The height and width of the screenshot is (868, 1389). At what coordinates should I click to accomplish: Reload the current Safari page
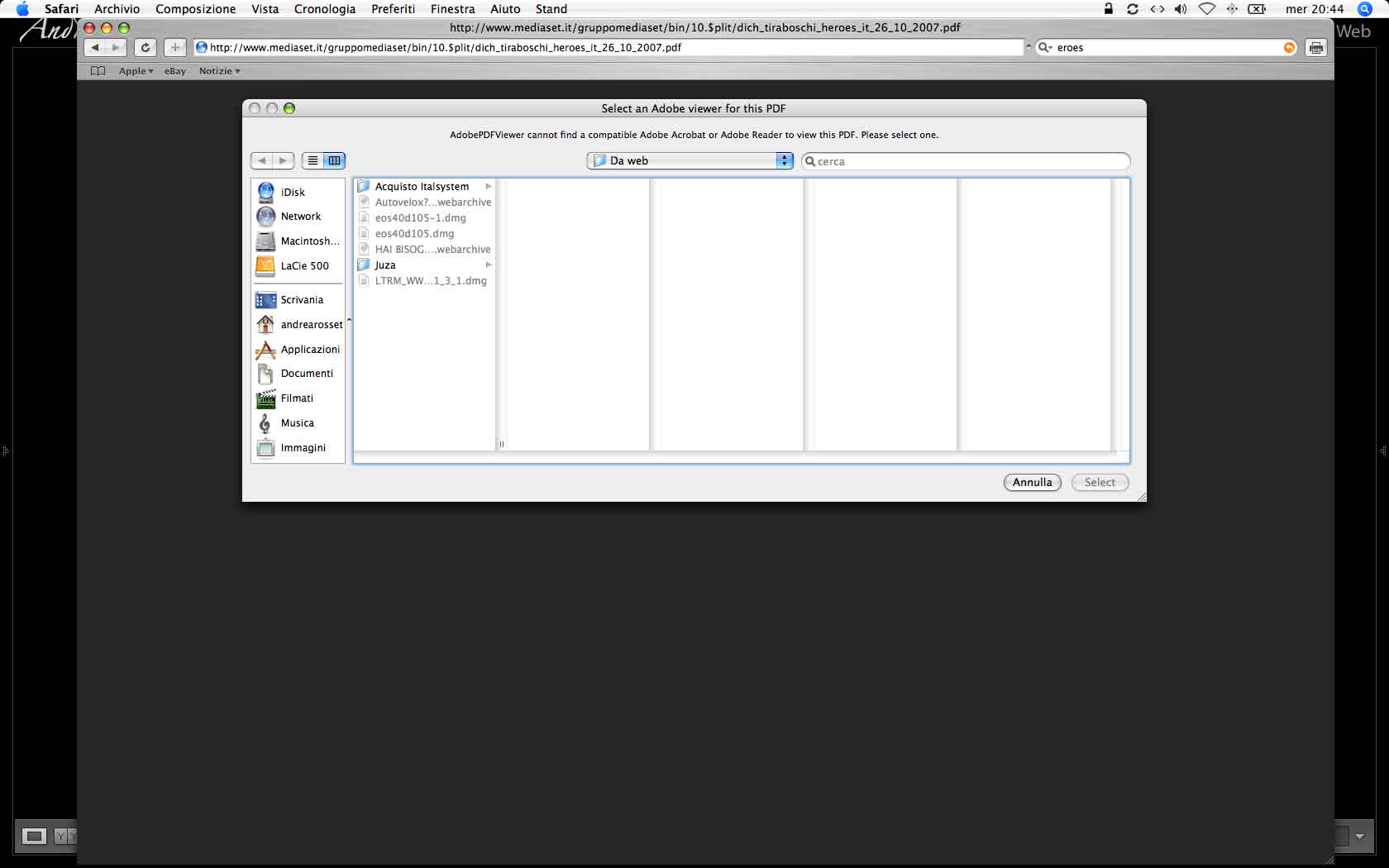click(x=145, y=47)
